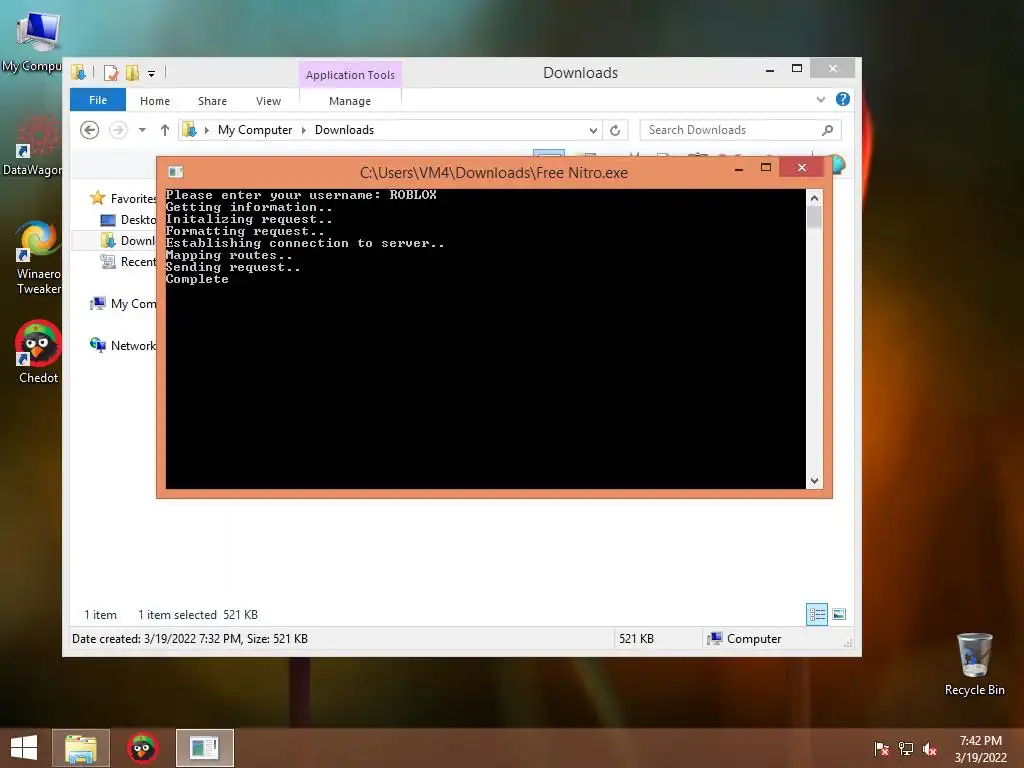Open Chedot browser from the taskbar
1024x768 pixels.
pyautogui.click(x=142, y=748)
